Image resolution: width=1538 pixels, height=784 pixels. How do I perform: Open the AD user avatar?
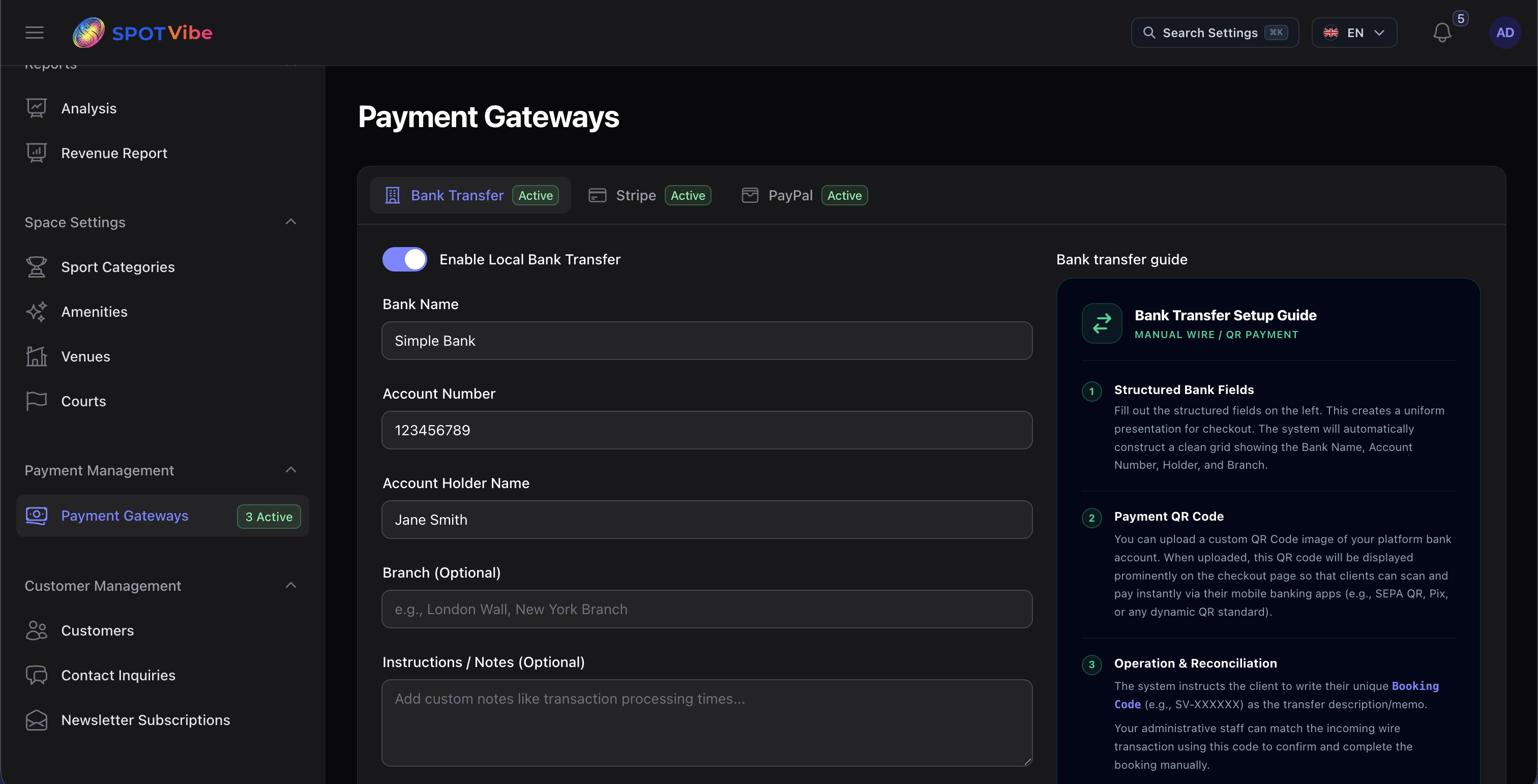click(x=1504, y=33)
